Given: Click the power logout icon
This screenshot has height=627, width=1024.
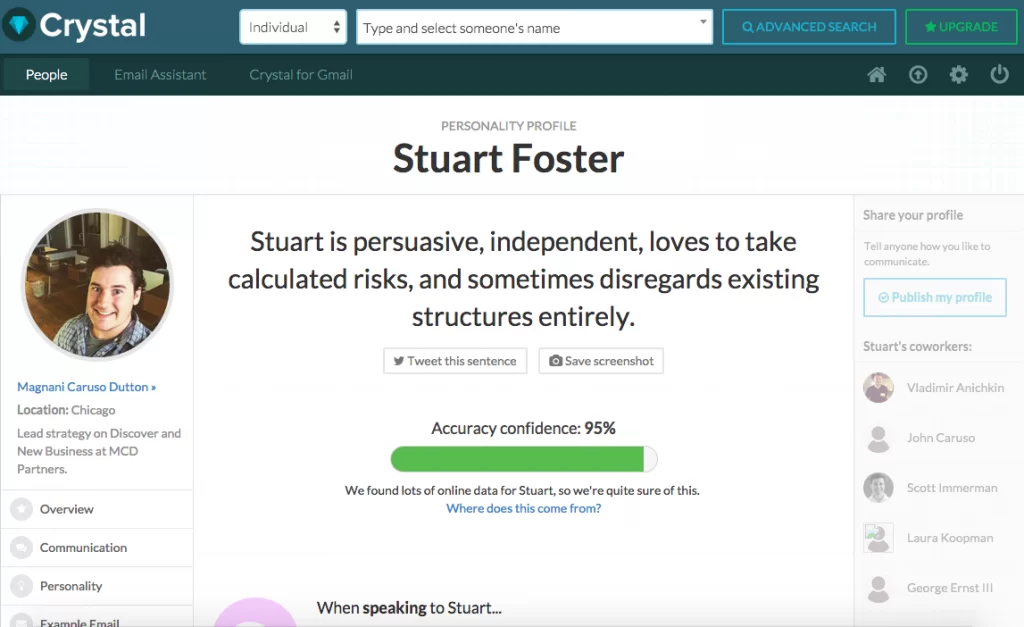Looking at the screenshot, I should tap(999, 75).
